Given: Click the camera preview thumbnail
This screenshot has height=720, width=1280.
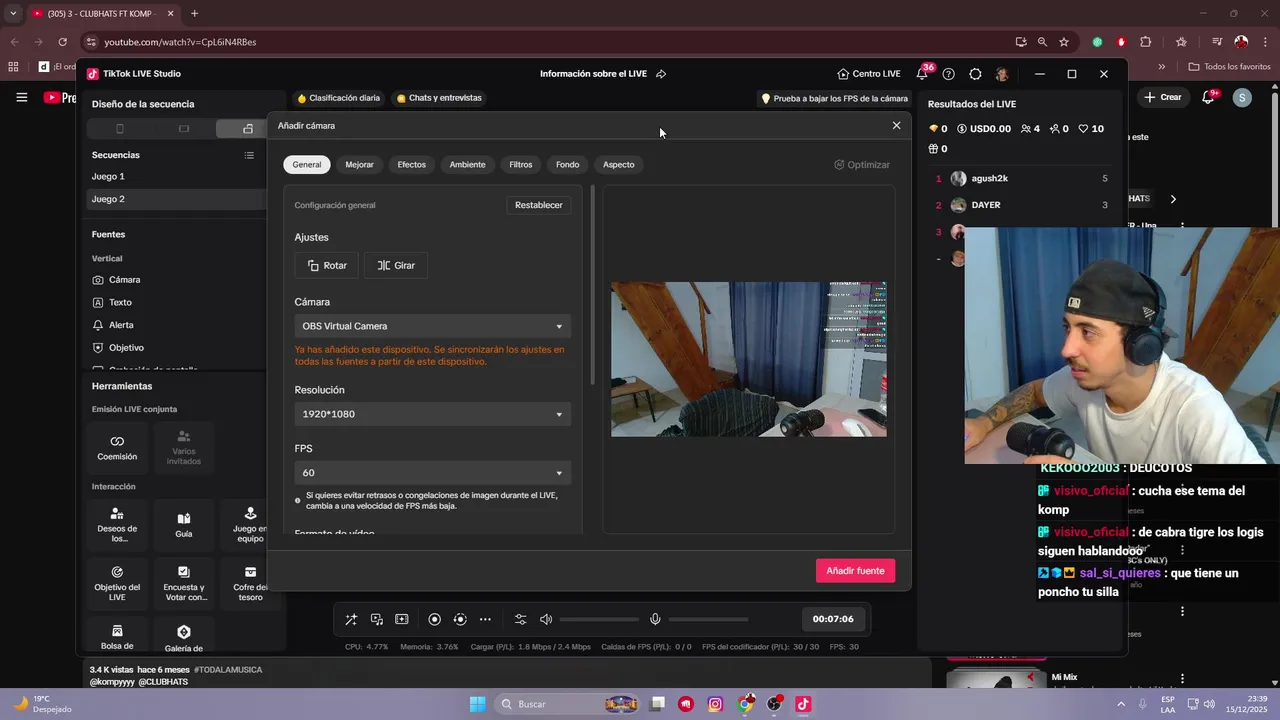Looking at the screenshot, I should (749, 359).
